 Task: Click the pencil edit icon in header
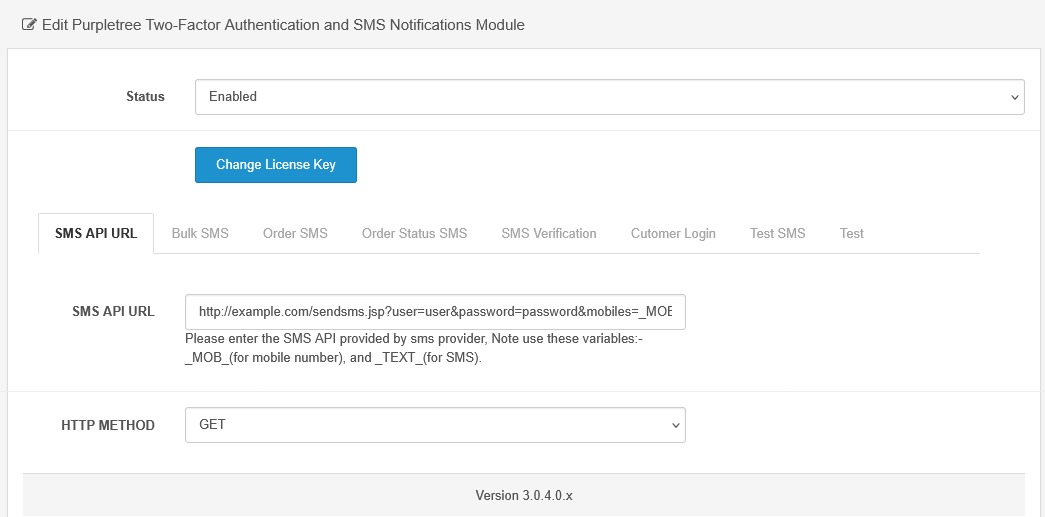point(29,24)
